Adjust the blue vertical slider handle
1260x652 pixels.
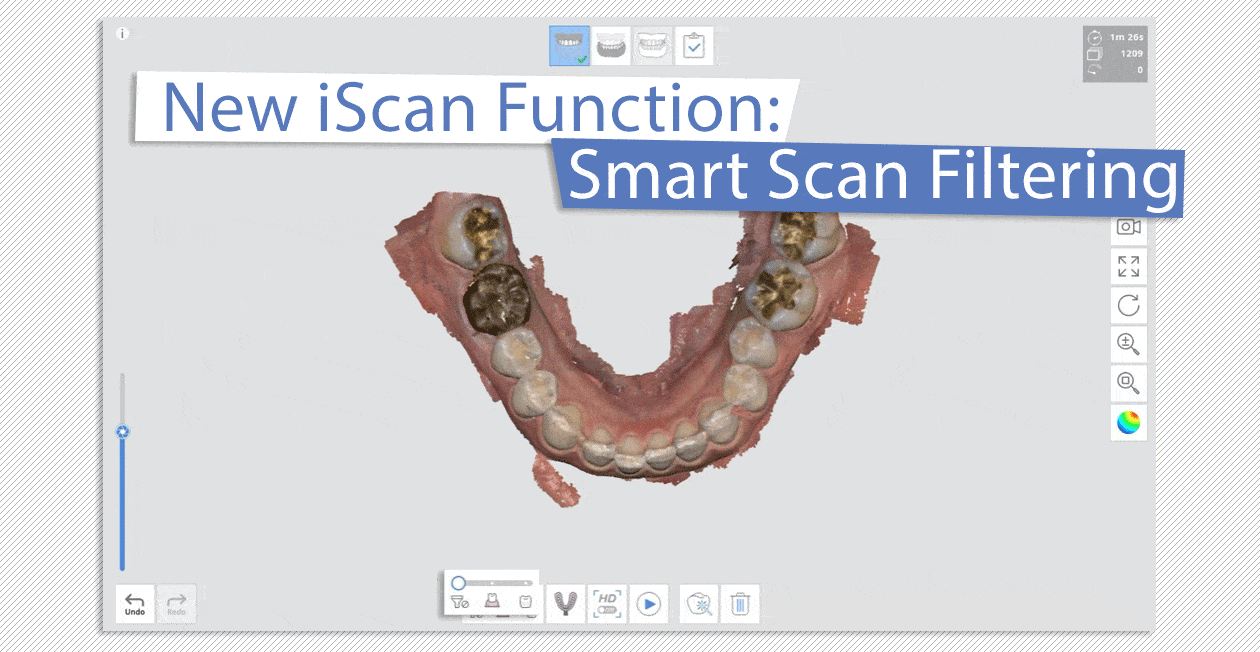coord(123,432)
